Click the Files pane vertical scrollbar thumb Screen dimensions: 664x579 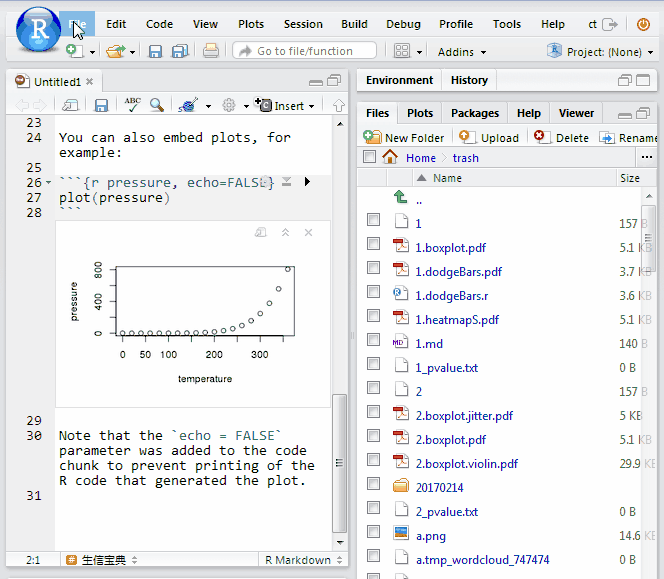648,238
